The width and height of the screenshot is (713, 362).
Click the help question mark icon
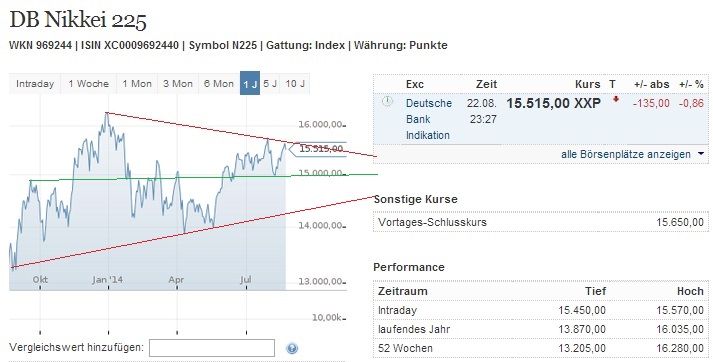point(292,348)
